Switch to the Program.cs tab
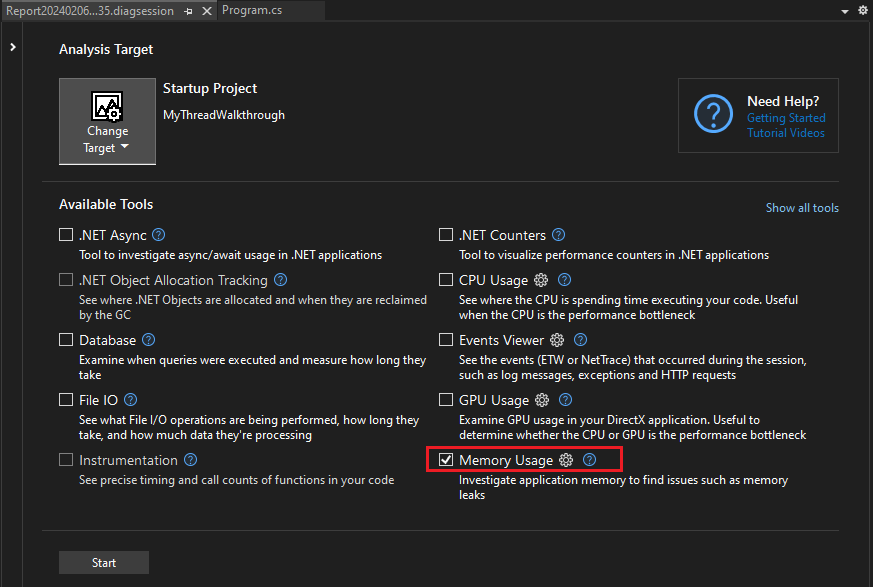873x587 pixels. 250,11
